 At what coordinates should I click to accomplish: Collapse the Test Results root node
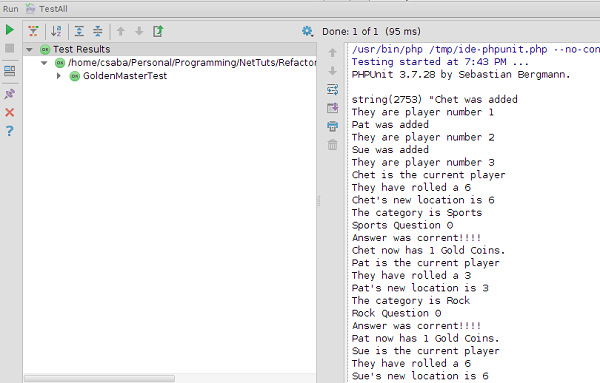(x=29, y=49)
